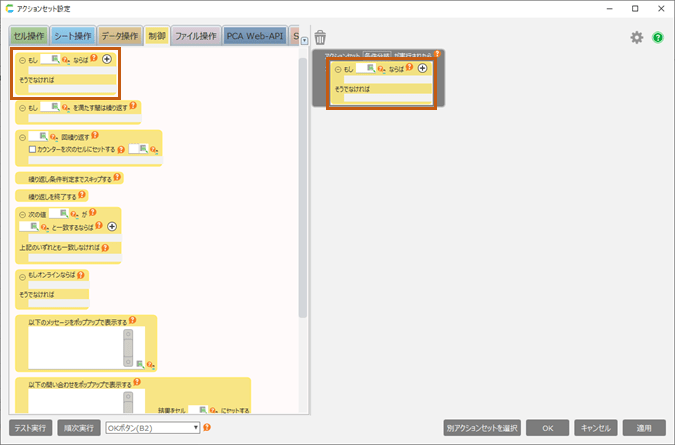Switch to the セル操作 tab
This screenshot has height=445, width=675.
click(28, 37)
